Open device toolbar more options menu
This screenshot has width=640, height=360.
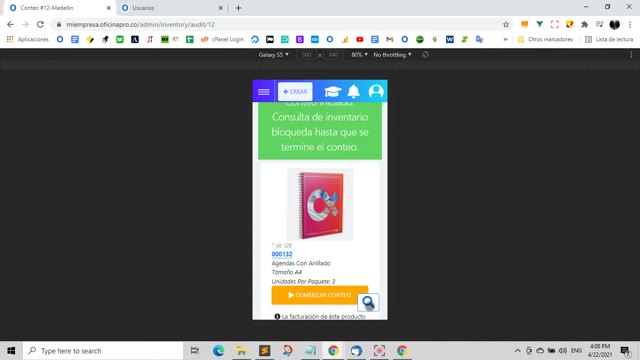click(631, 55)
